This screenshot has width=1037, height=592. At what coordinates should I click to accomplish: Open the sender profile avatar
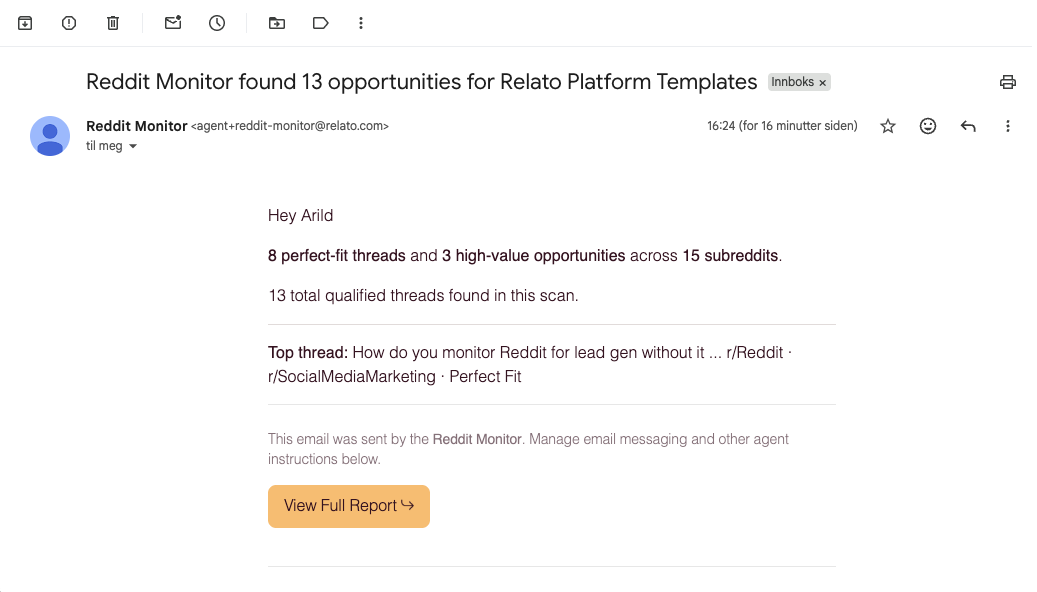(x=50, y=135)
